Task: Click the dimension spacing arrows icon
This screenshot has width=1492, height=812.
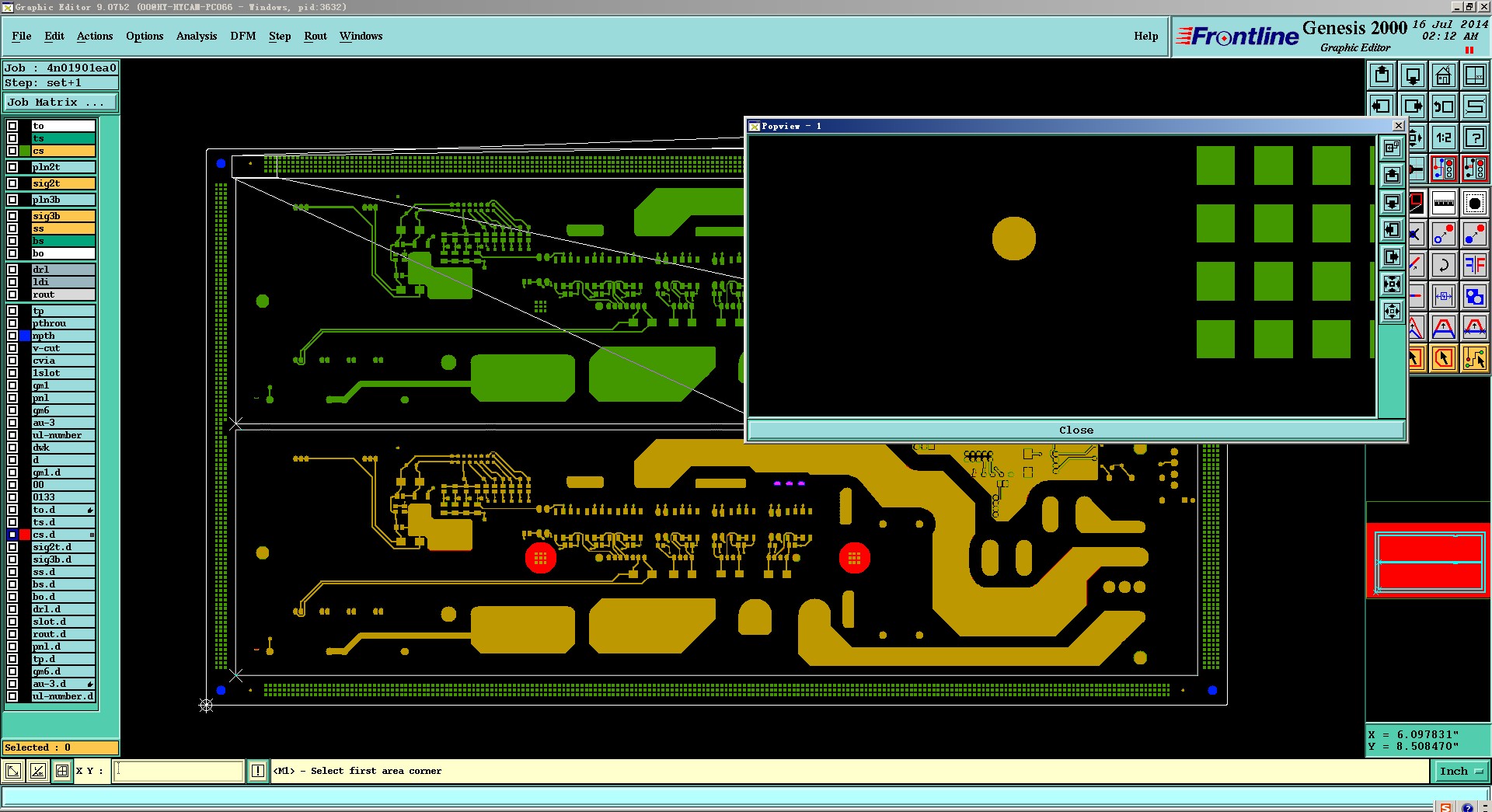Action: 1444,296
